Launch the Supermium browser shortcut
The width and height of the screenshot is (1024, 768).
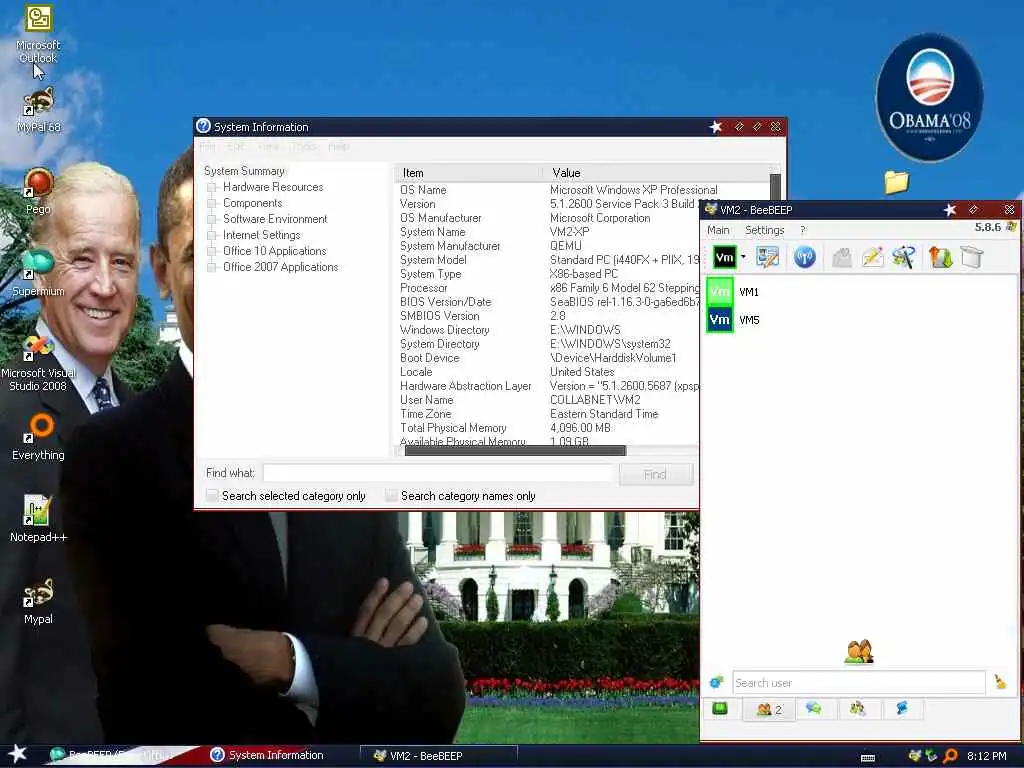(38, 273)
